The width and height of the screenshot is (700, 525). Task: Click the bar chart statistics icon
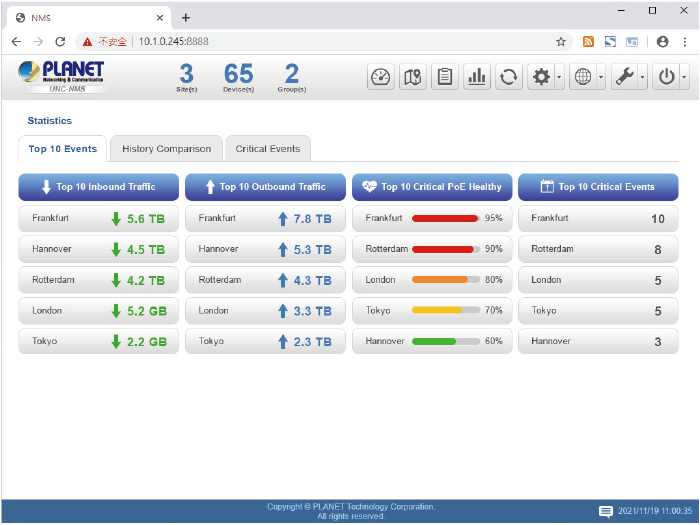click(477, 77)
